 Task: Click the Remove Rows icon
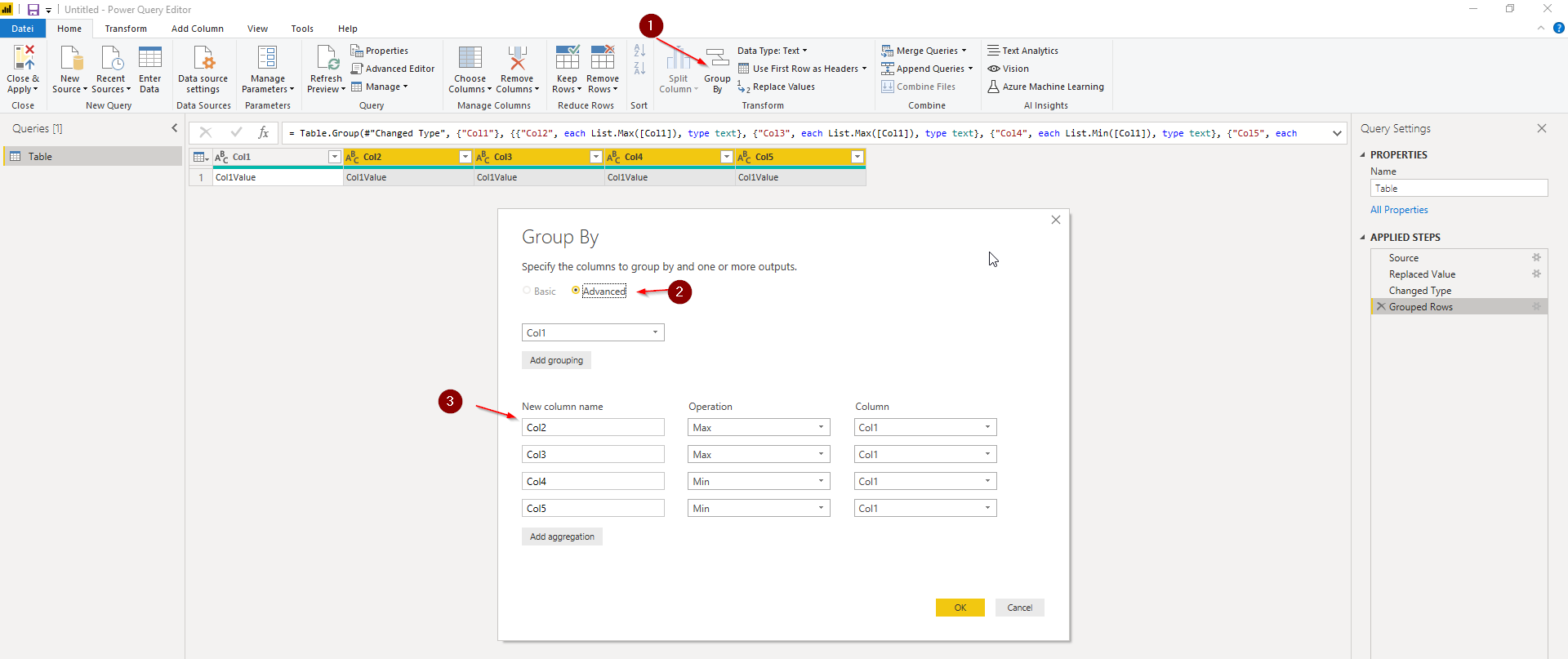(603, 58)
